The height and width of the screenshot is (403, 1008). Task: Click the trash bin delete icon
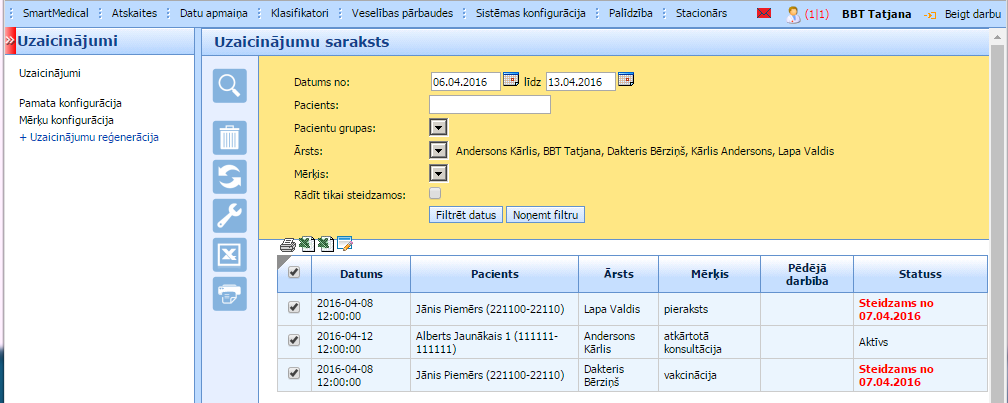(x=229, y=137)
